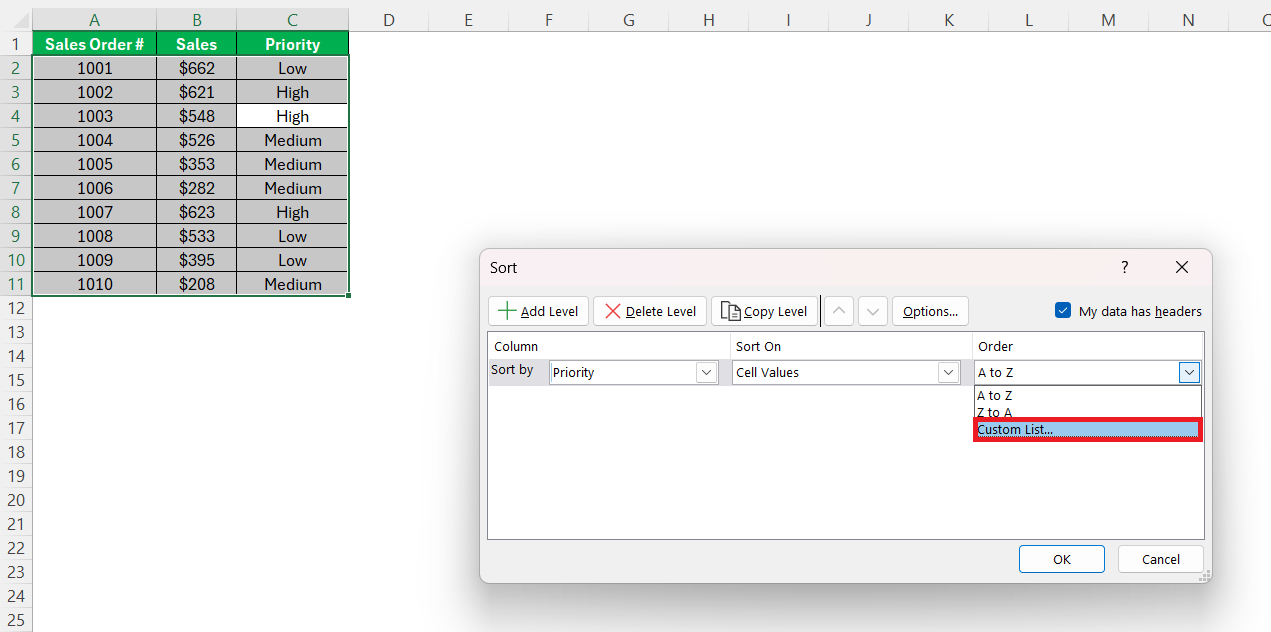The width and height of the screenshot is (1271, 632).
Task: Choose A to Z from the order list
Action: point(1087,395)
